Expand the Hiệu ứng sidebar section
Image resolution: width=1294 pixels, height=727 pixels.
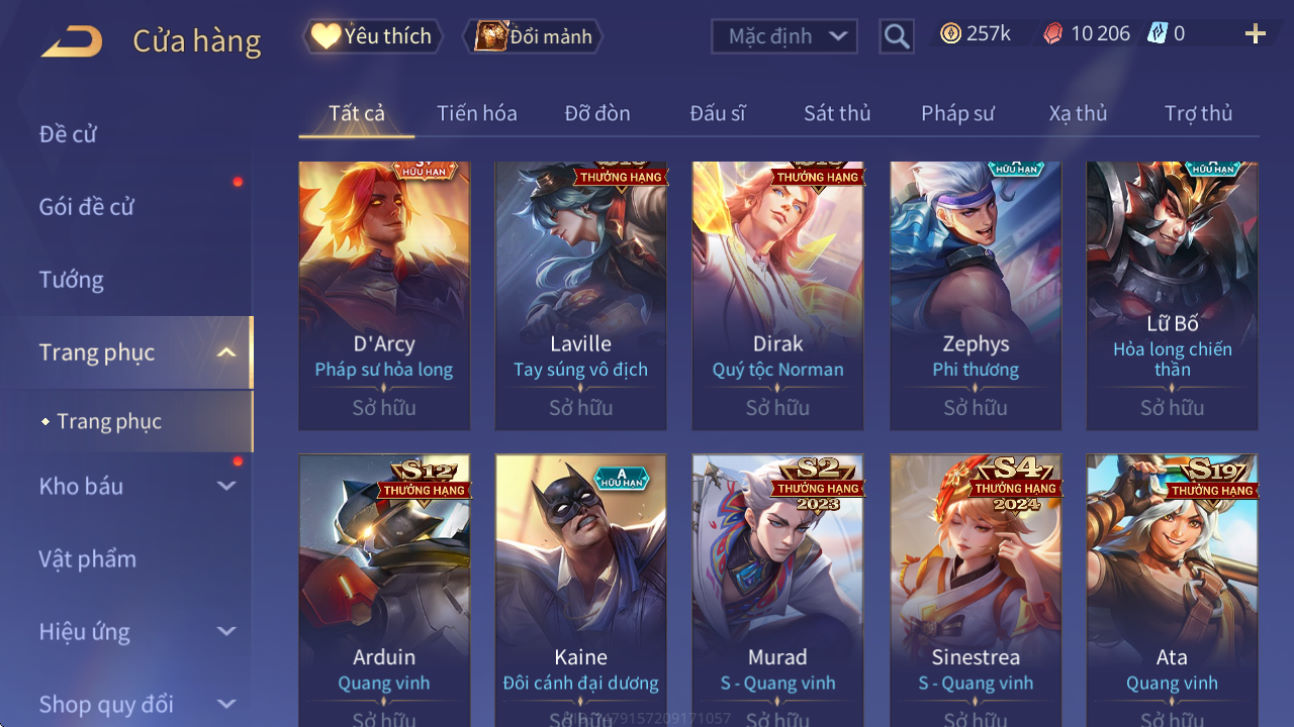[x=227, y=631]
